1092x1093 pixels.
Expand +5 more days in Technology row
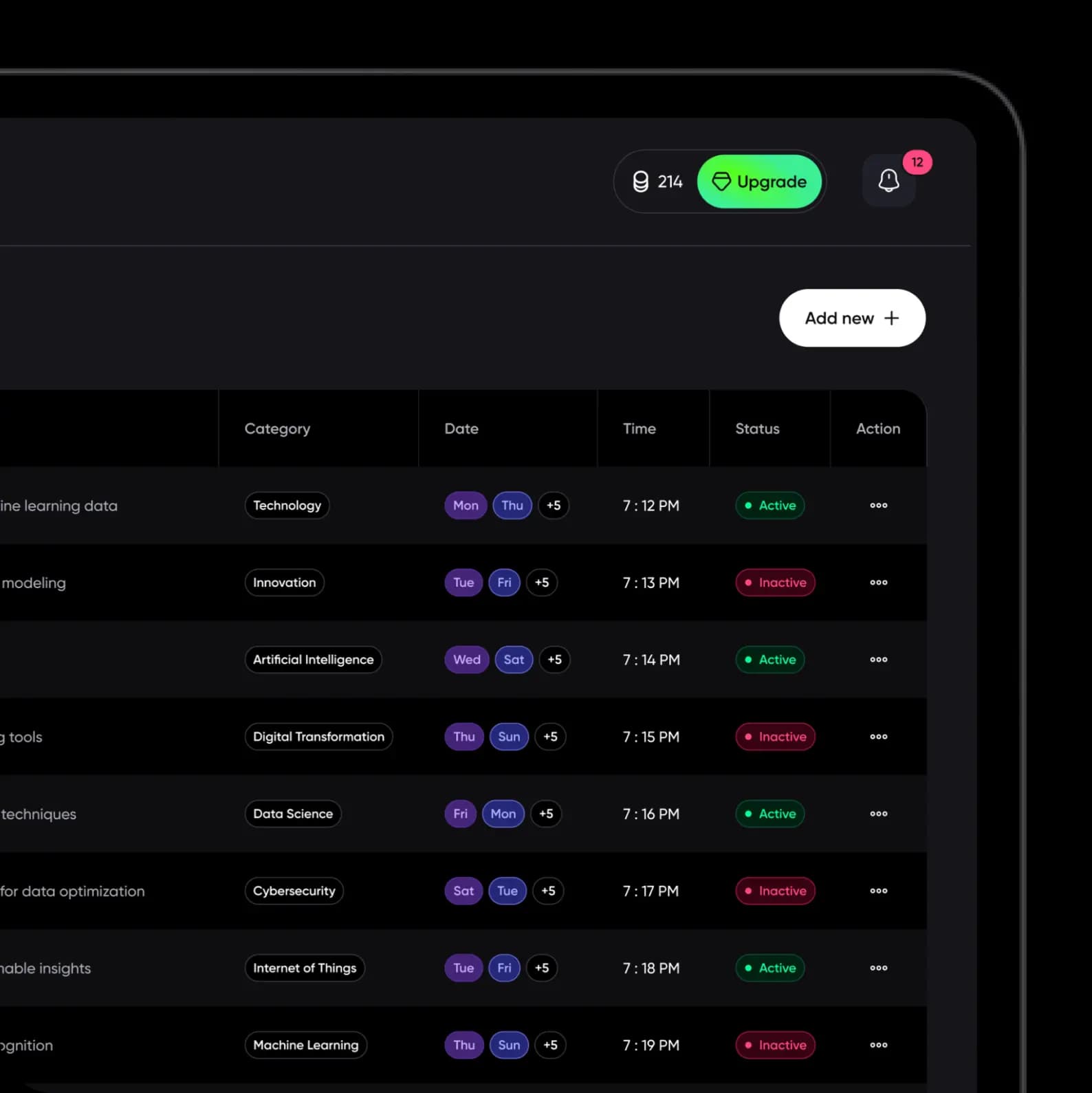coord(554,506)
